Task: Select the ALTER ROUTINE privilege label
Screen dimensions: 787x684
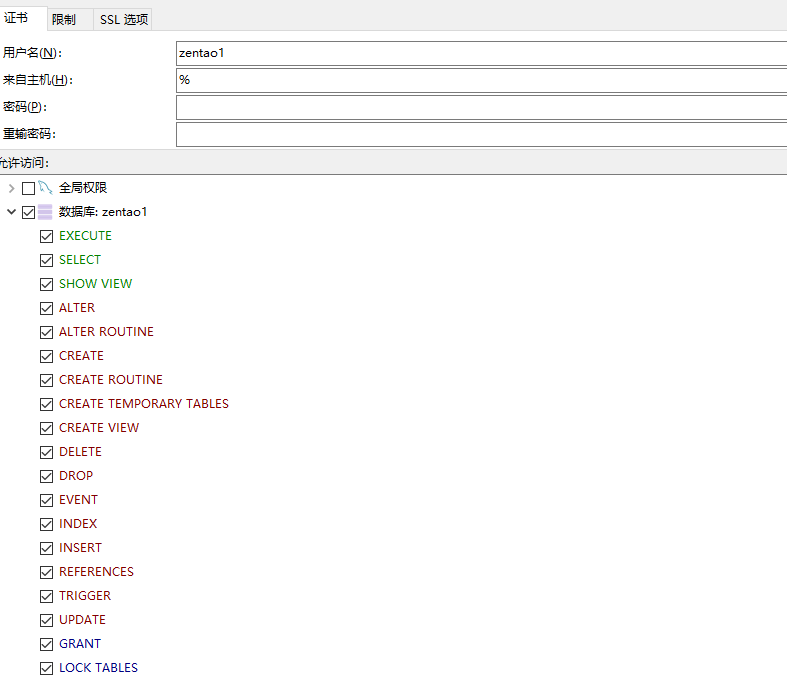Action: 106,332
